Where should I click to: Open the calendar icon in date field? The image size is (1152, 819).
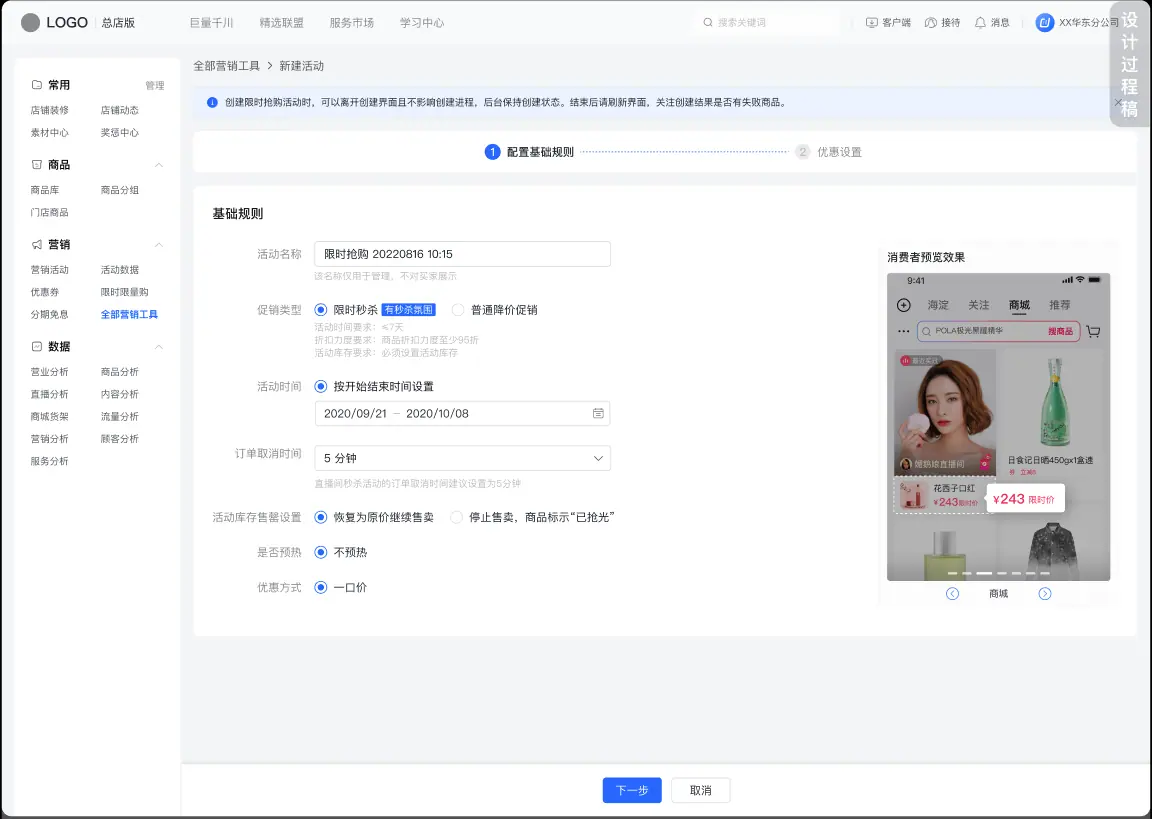(598, 414)
